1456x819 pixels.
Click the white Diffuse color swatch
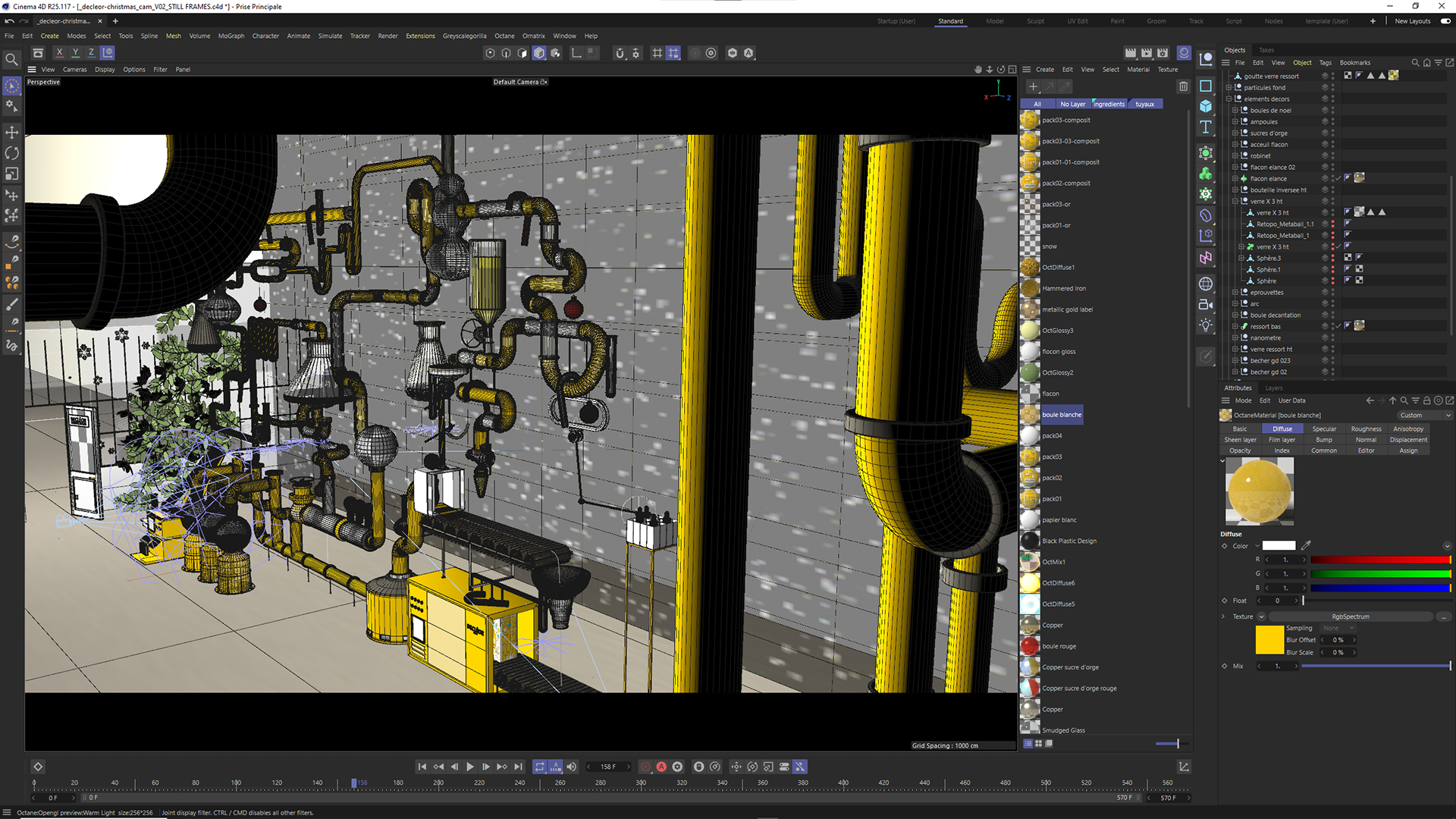point(1279,546)
